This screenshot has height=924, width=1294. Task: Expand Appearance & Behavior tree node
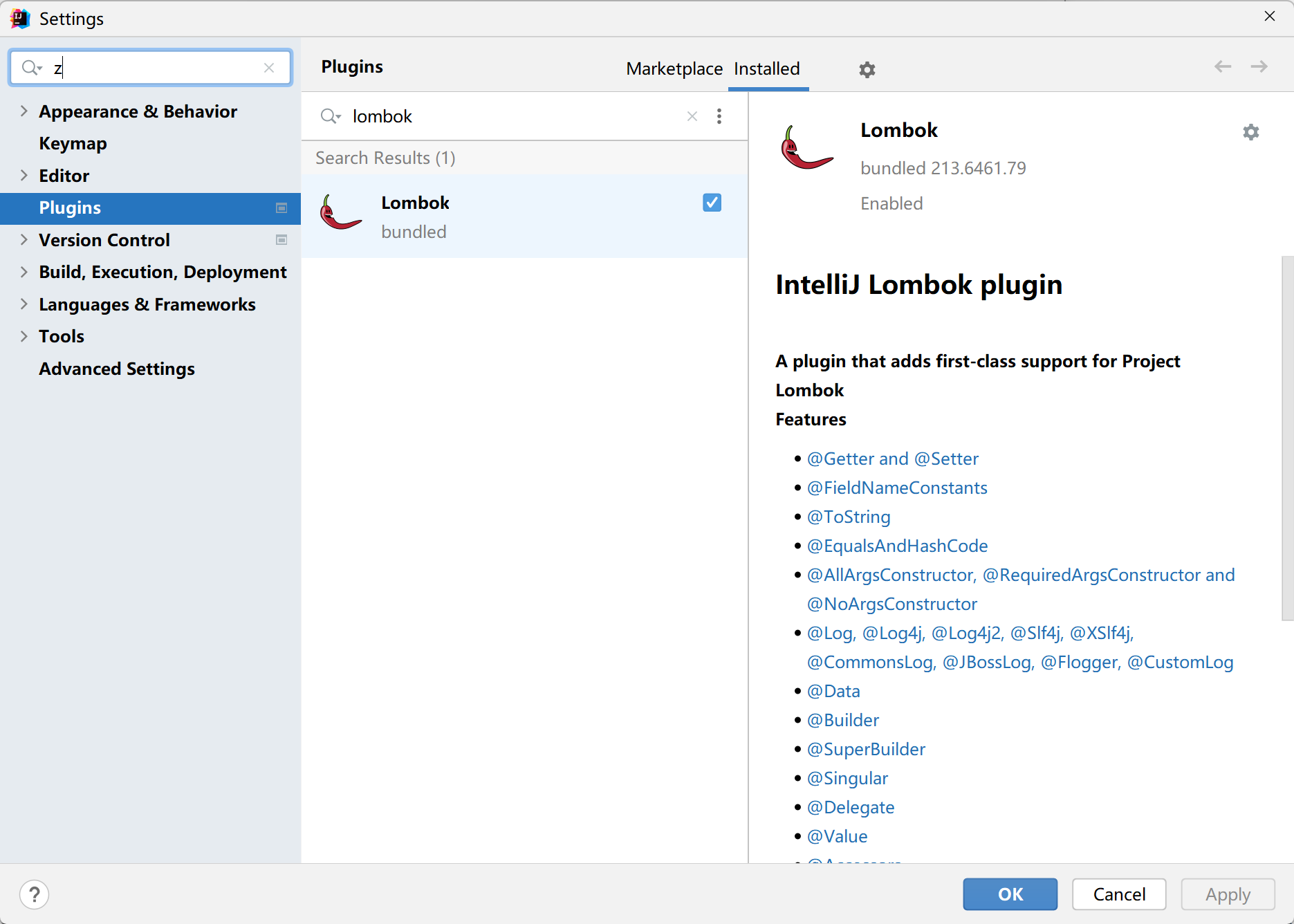24,111
